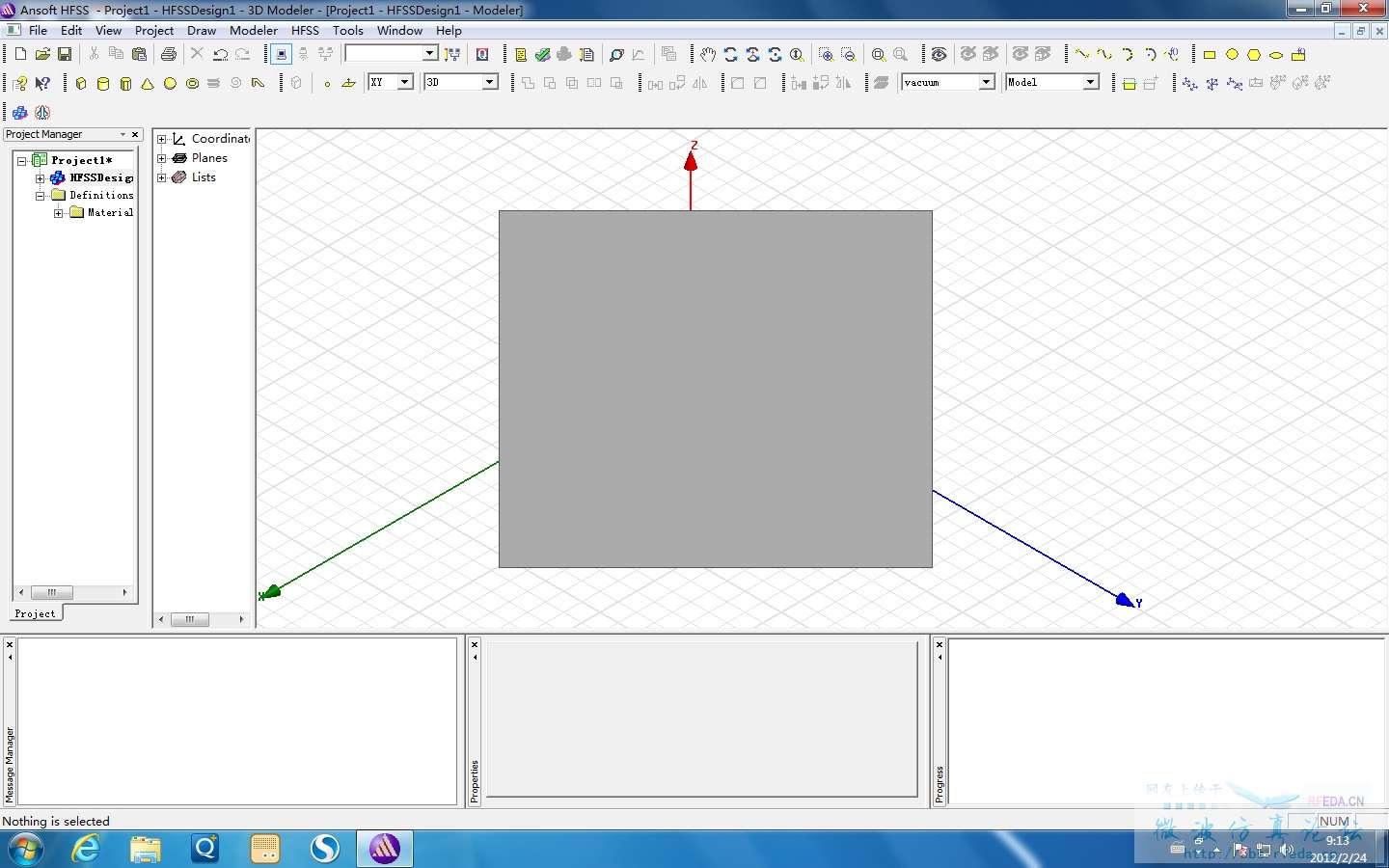Open the HFSS menu
This screenshot has height=868, width=1389.
305,31
